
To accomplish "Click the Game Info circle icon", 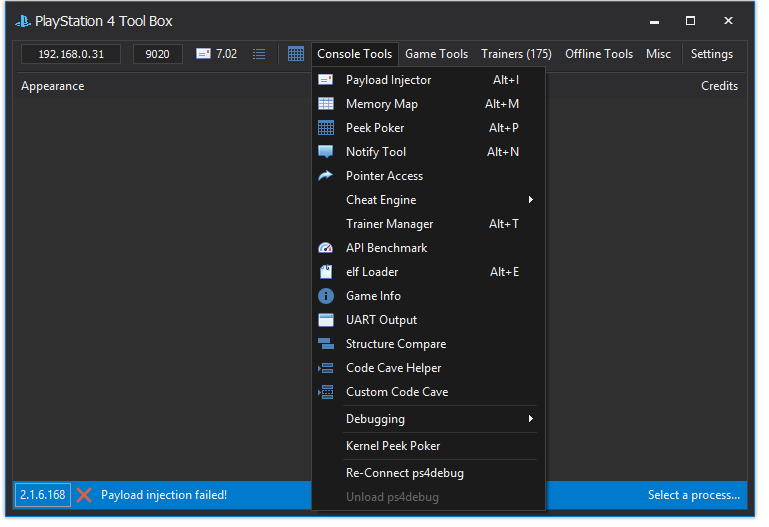I will click(x=326, y=296).
